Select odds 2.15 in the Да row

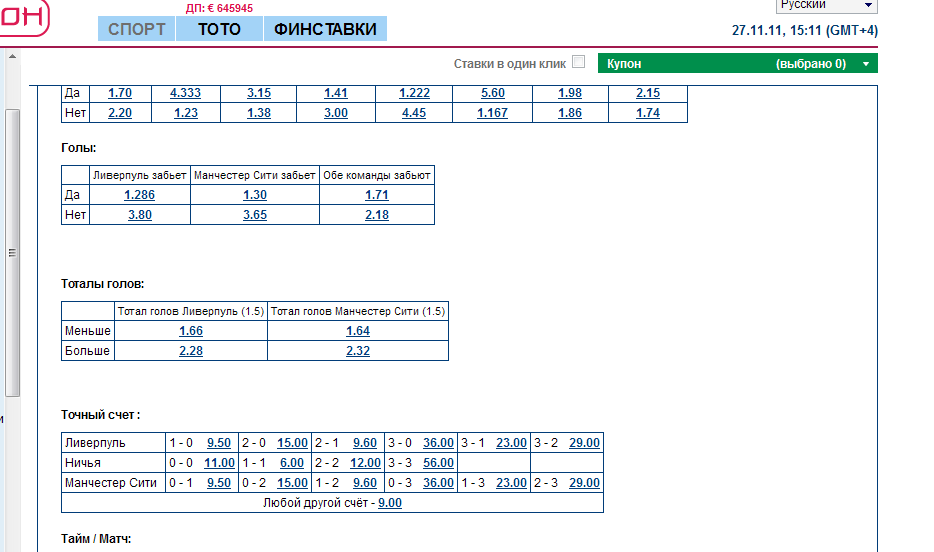click(648, 93)
